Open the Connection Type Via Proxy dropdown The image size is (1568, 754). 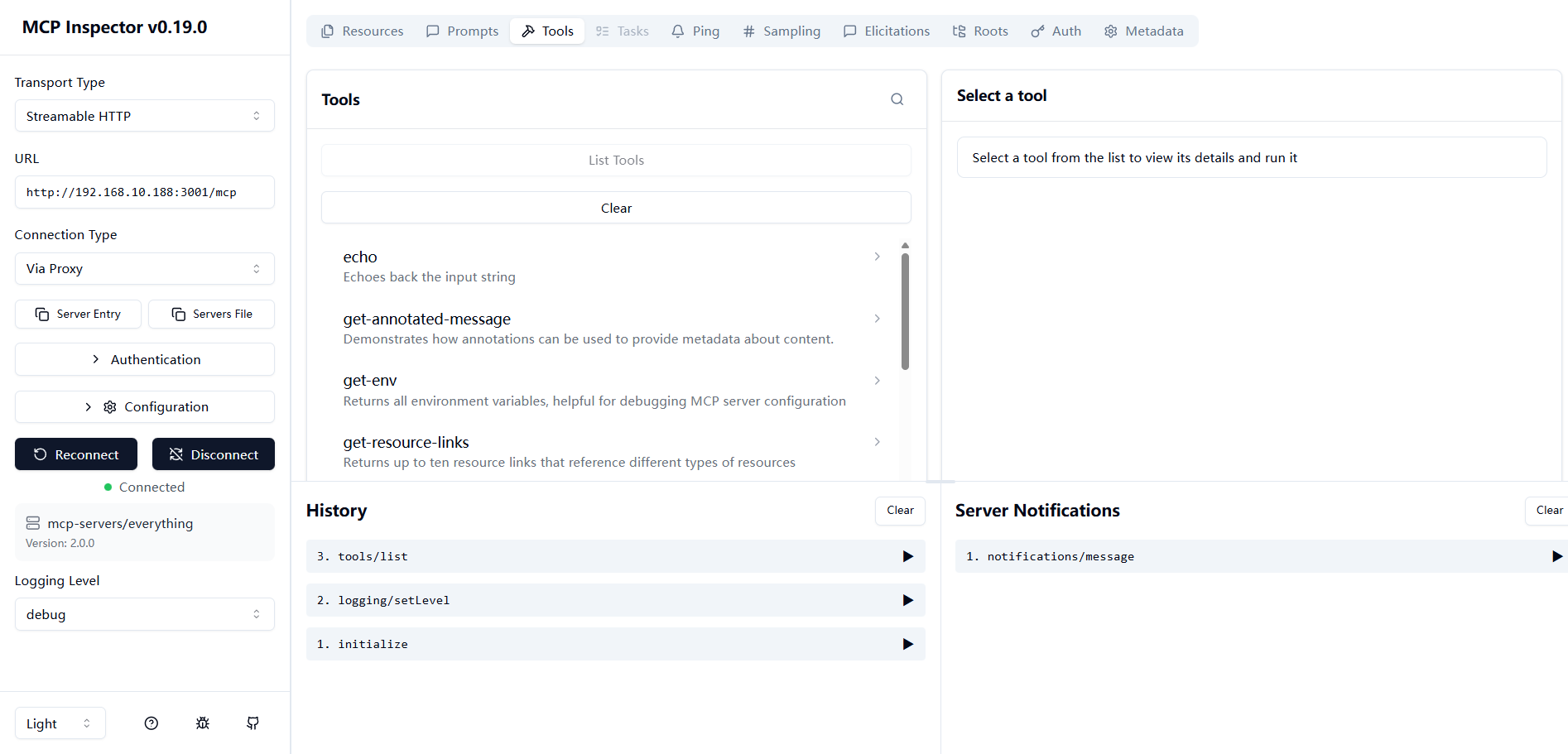(145, 269)
